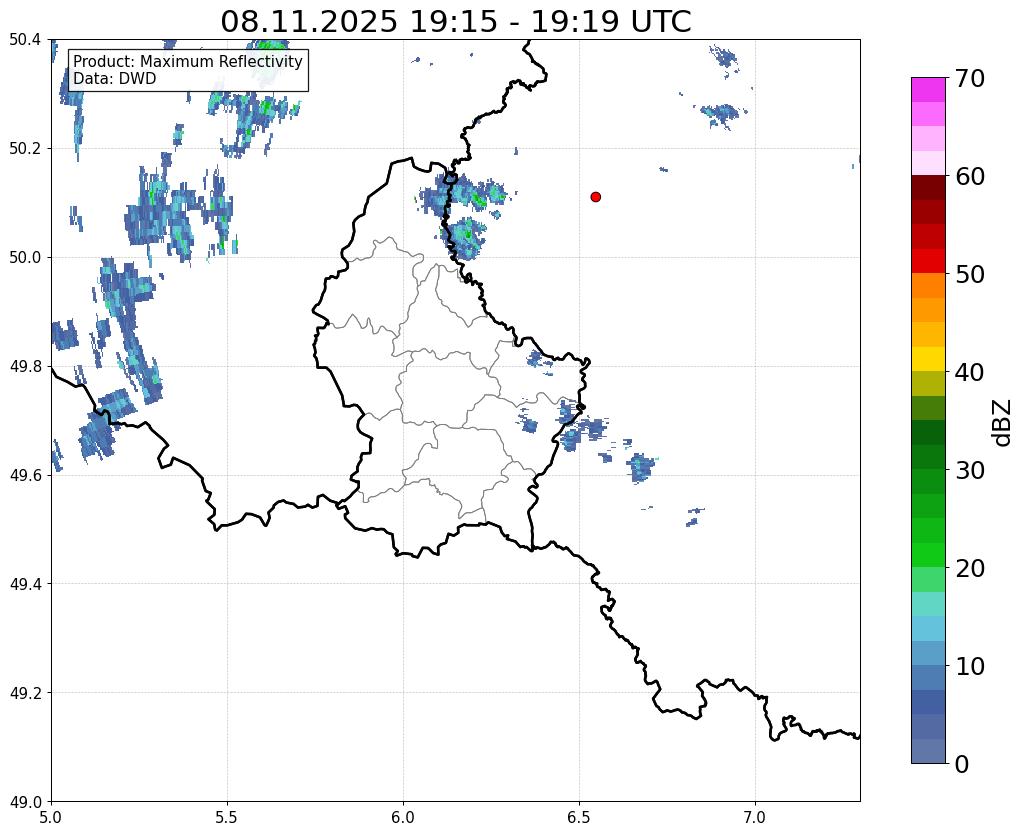The image size is (1023, 834).
Task: Click the latitude axis label 50.2
Action: (x=25, y=149)
